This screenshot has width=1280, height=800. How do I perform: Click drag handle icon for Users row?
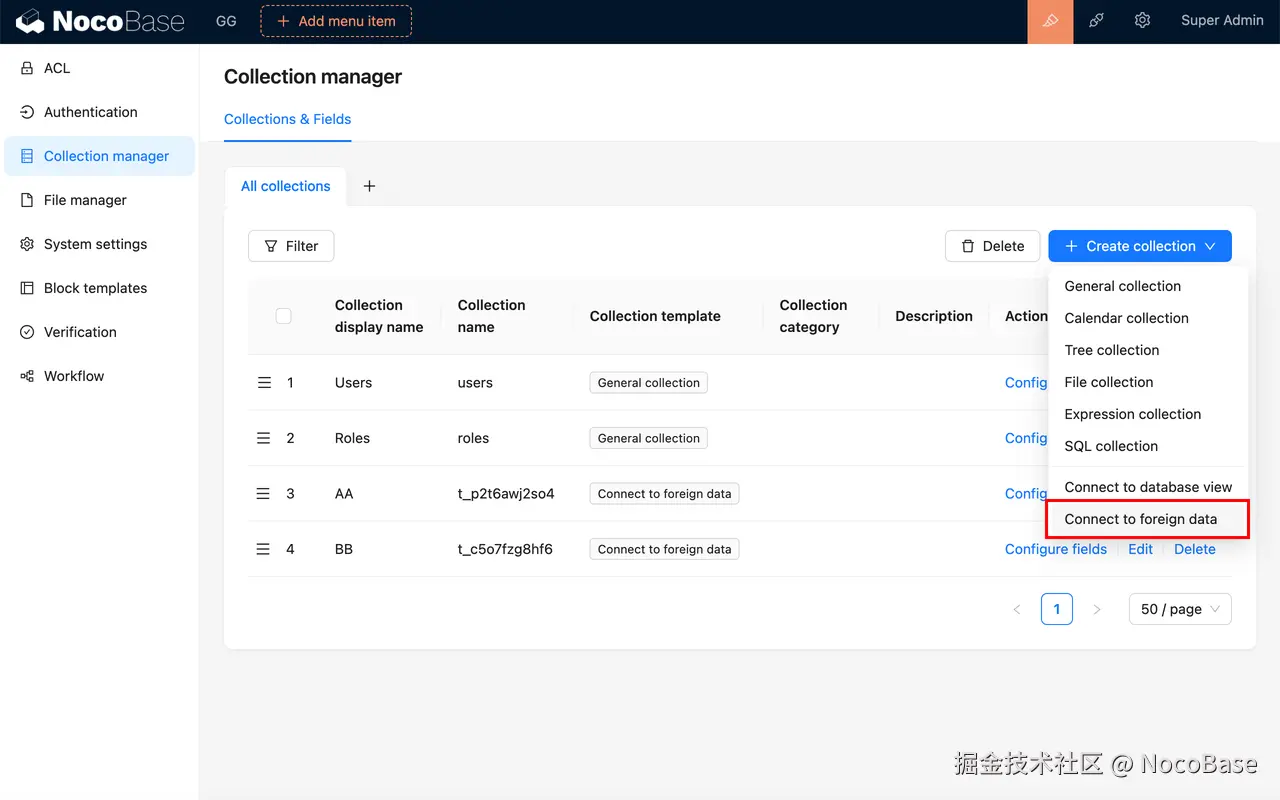[264, 383]
